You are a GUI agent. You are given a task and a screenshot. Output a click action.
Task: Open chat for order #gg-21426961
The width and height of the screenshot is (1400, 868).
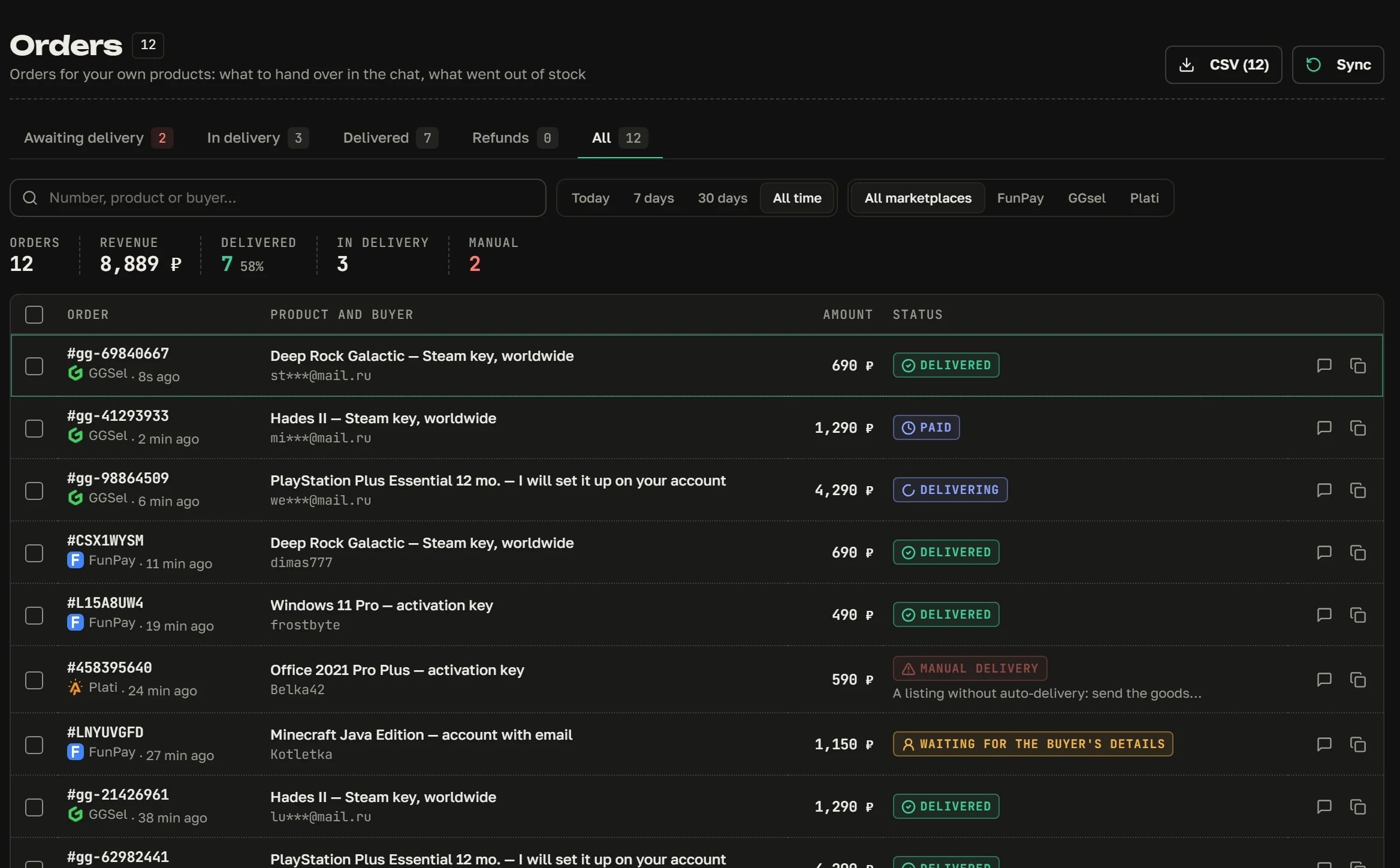point(1324,807)
